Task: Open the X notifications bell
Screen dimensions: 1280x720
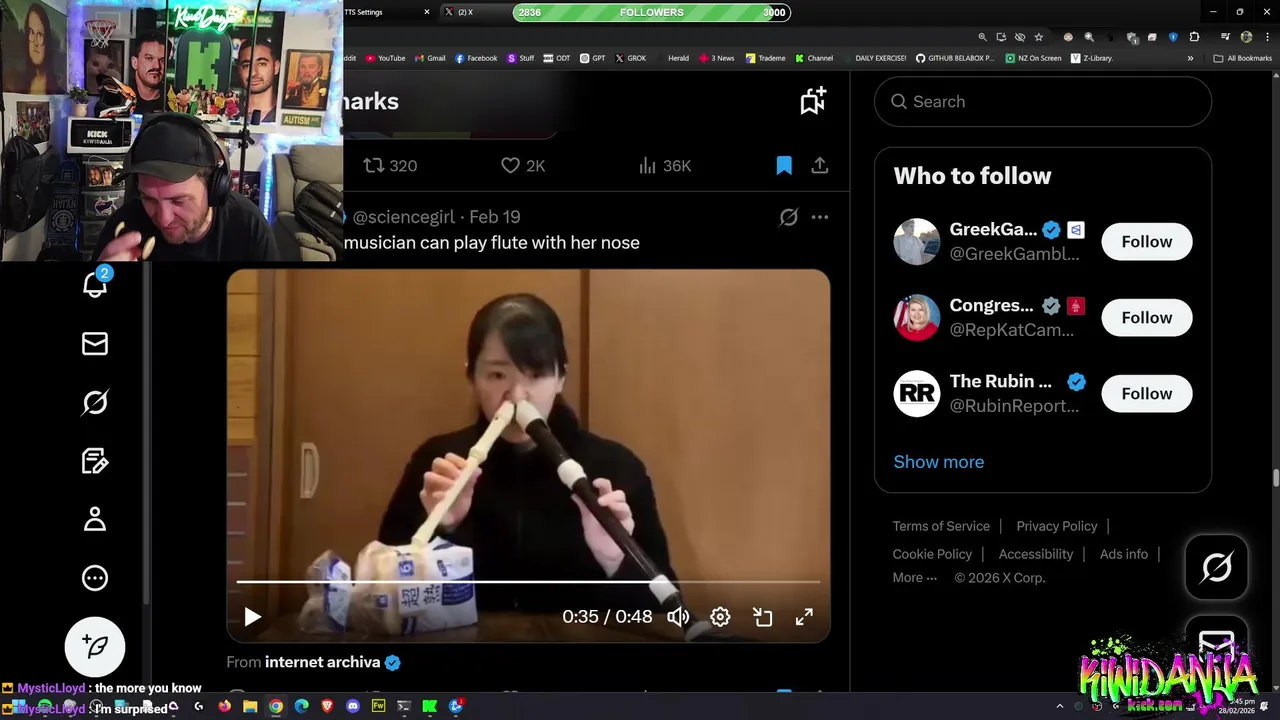Action: click(x=95, y=284)
